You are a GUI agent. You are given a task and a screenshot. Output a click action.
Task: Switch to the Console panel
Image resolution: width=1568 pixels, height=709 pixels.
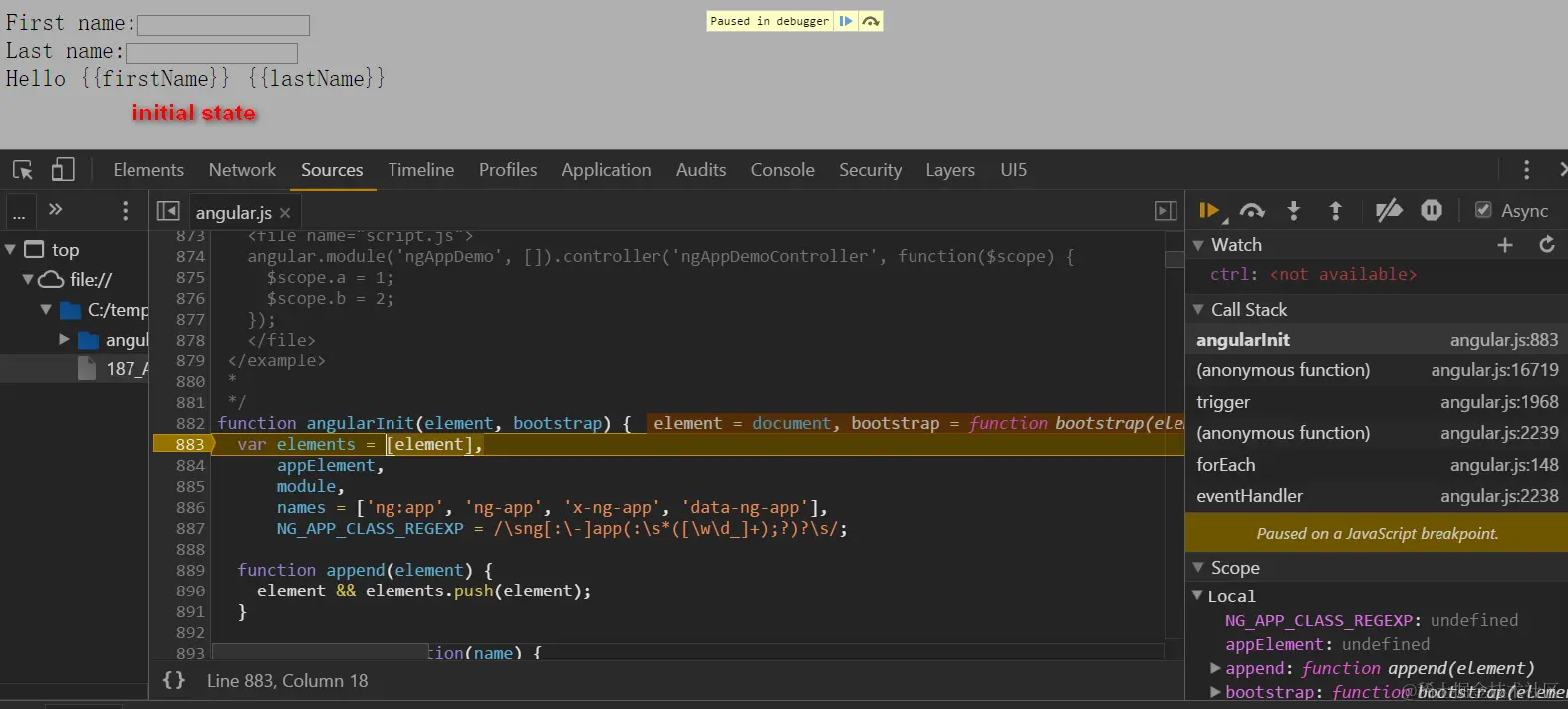[783, 170]
